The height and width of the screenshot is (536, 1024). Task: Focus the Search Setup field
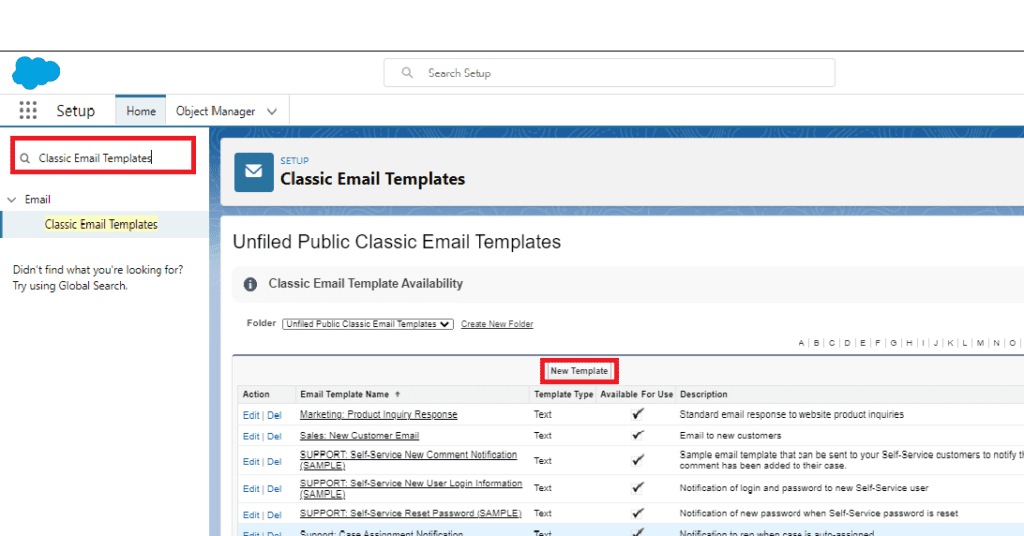pos(609,72)
